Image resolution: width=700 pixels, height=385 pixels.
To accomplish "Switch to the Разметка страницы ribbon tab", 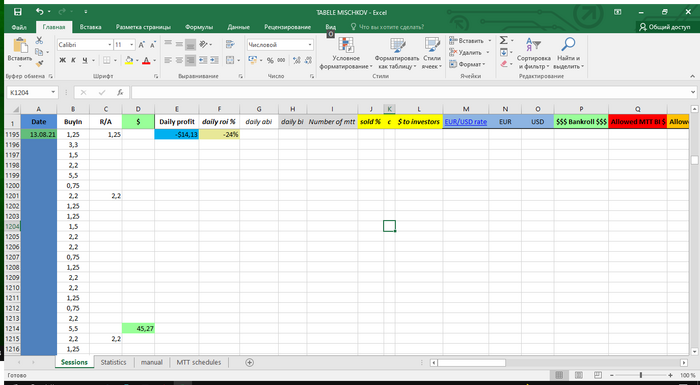I will (143, 27).
